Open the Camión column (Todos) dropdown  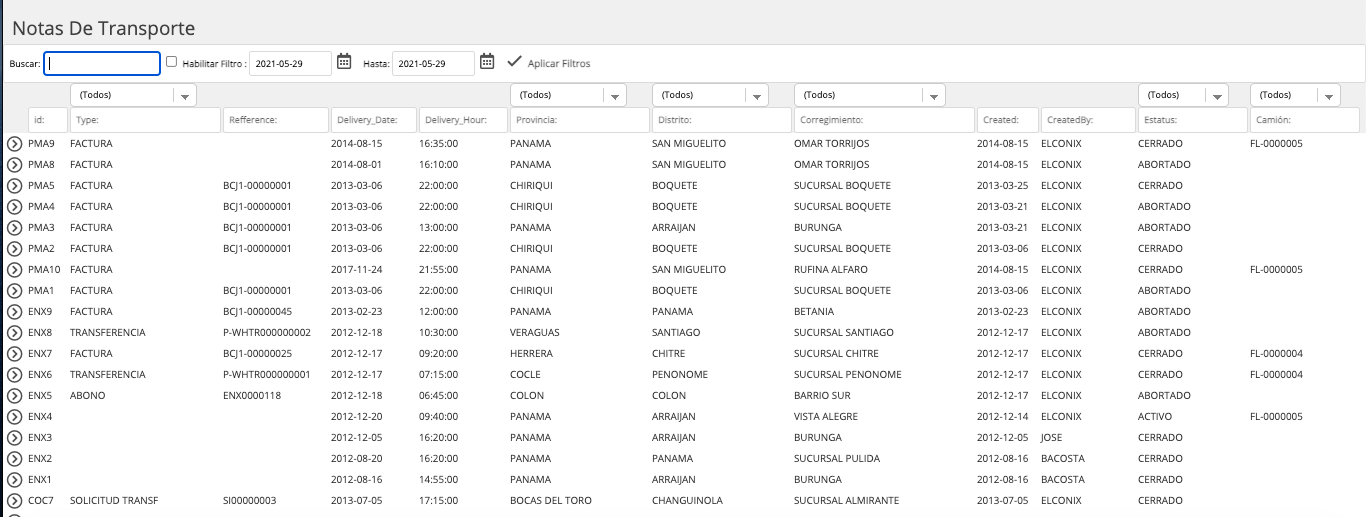(x=1295, y=95)
